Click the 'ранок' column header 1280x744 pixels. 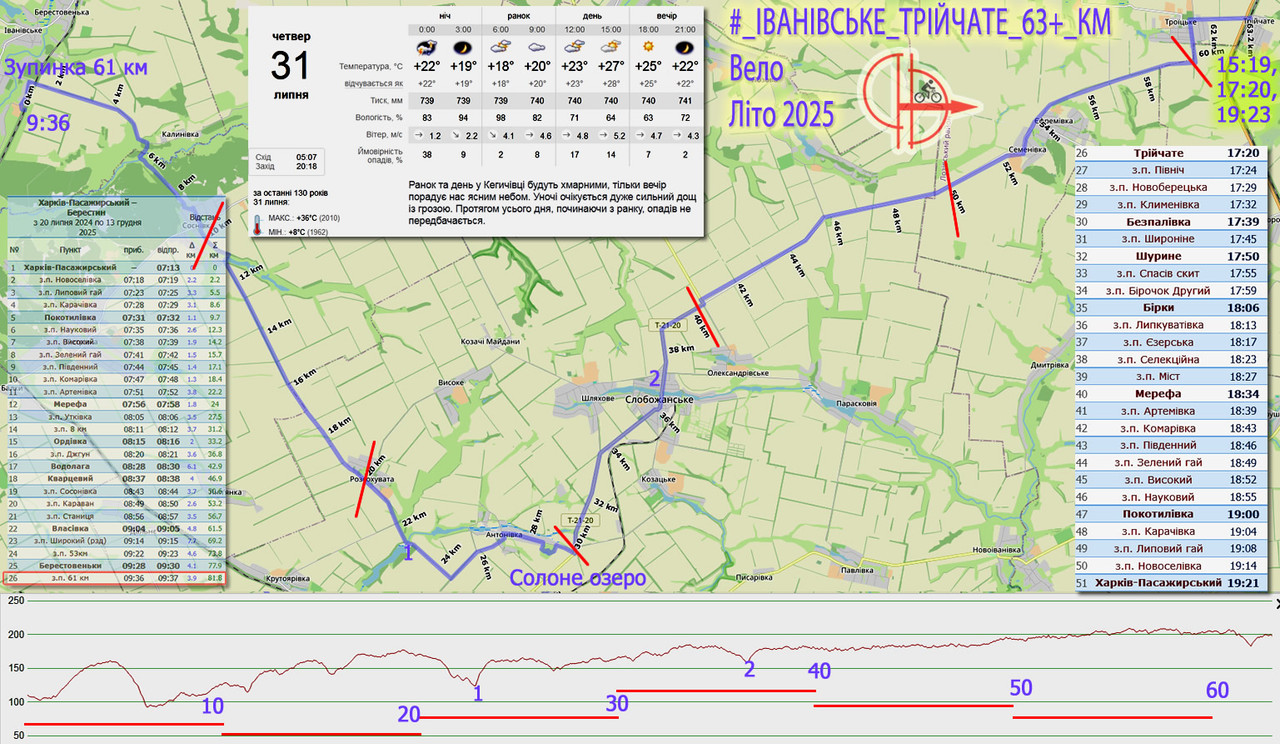(518, 16)
